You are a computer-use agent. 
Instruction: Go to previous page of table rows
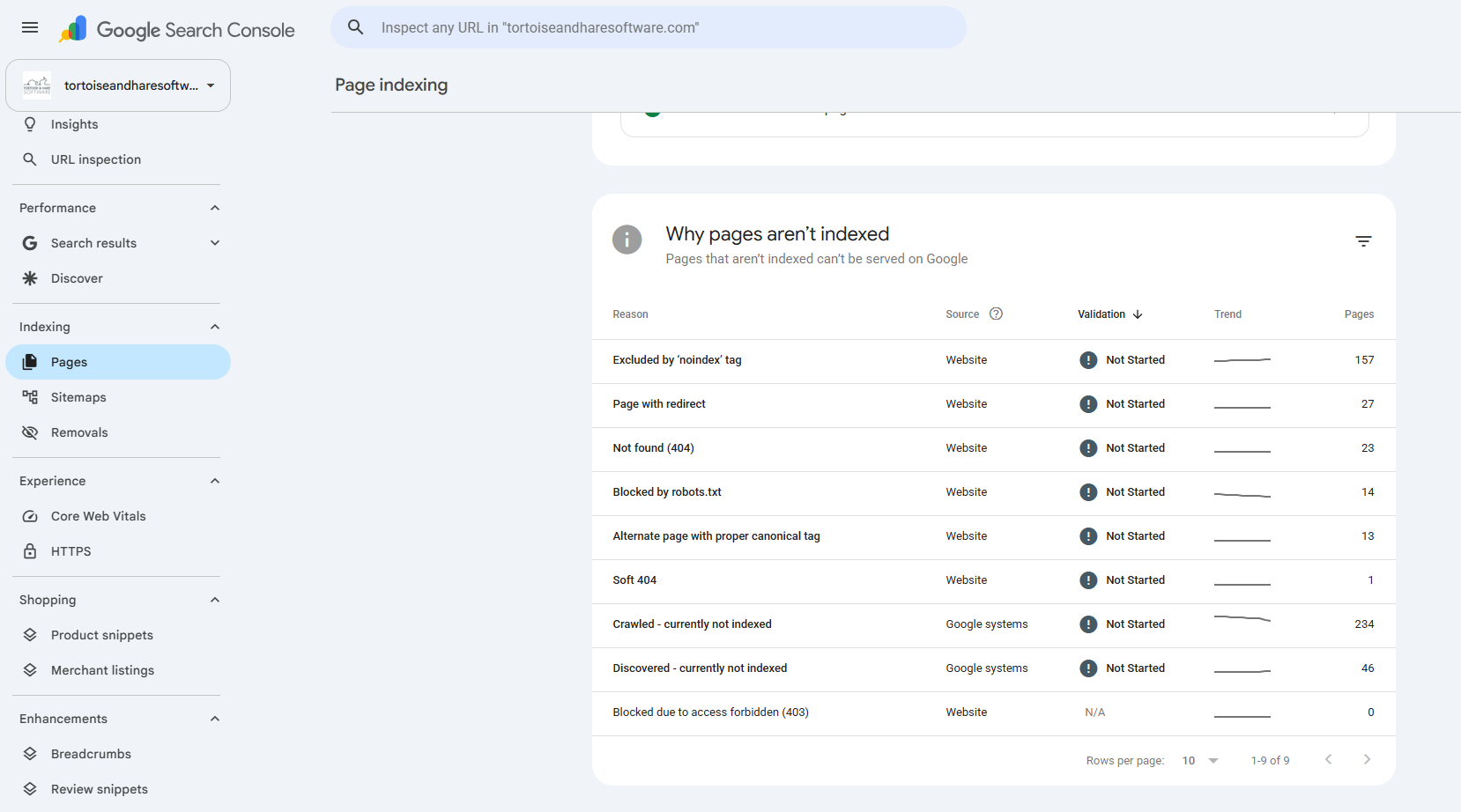[x=1329, y=759]
